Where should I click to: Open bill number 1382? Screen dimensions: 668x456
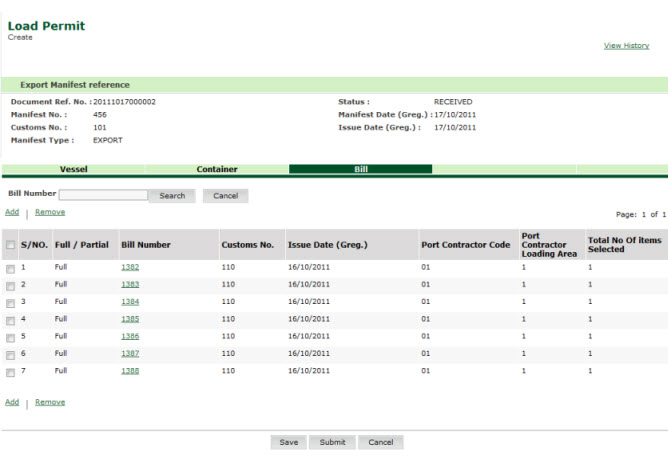click(x=130, y=268)
